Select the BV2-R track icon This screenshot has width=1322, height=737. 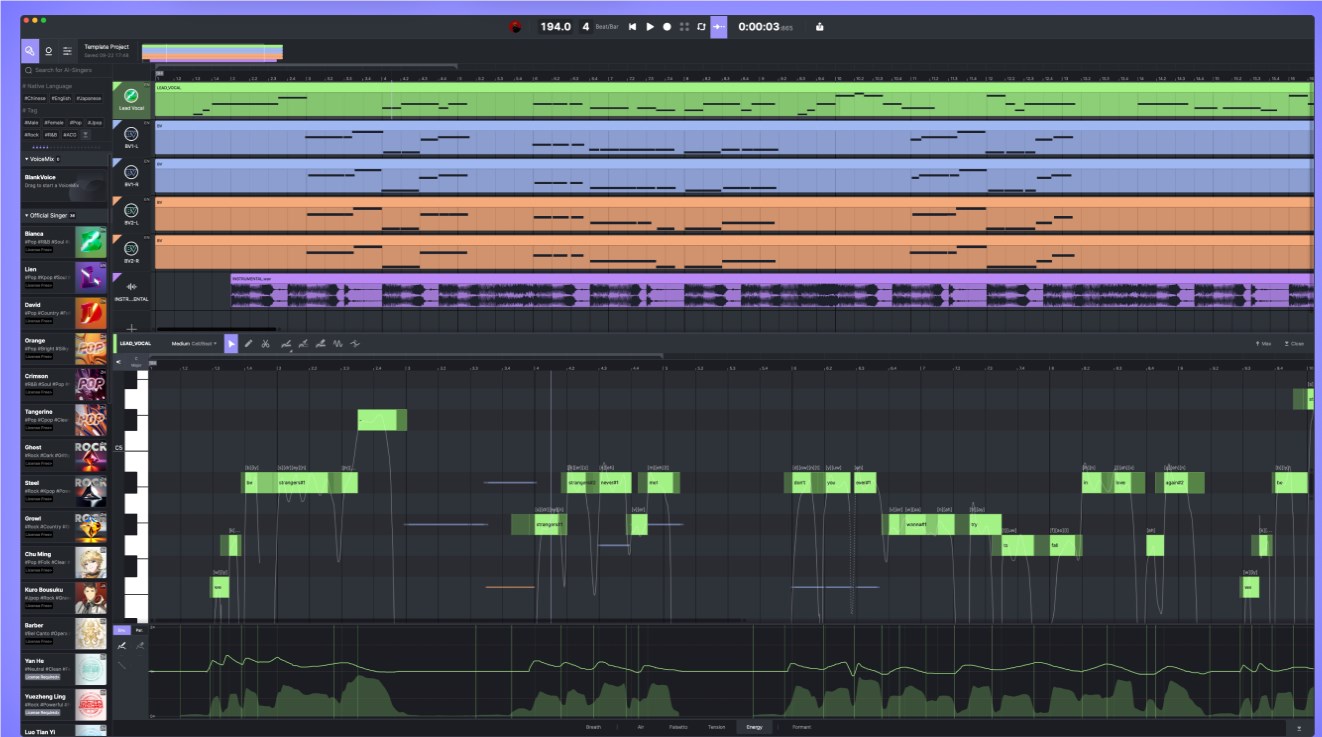tap(131, 248)
